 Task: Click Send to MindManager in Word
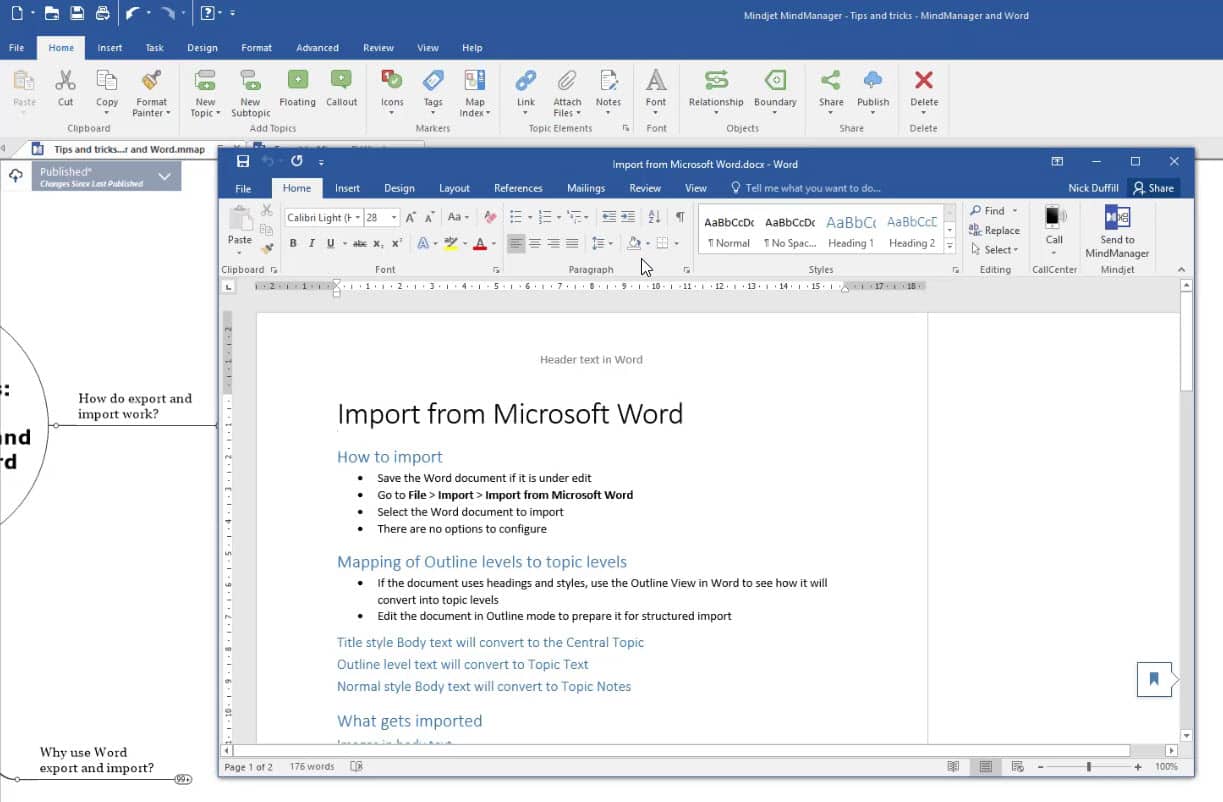click(x=1117, y=232)
